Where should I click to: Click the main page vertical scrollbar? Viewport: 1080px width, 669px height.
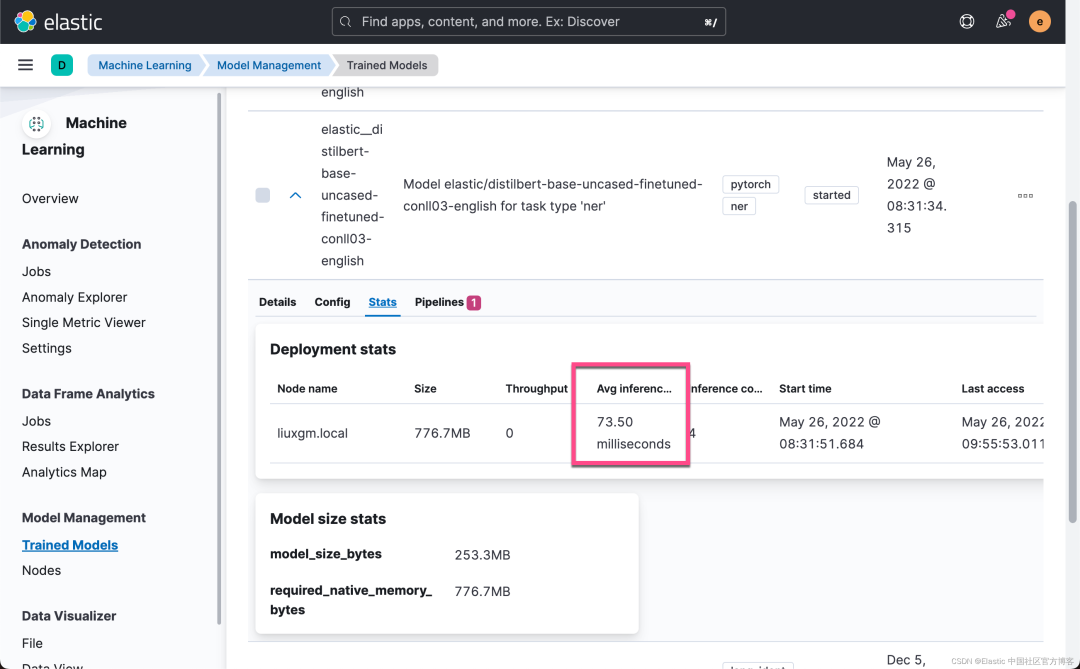pos(1072,362)
